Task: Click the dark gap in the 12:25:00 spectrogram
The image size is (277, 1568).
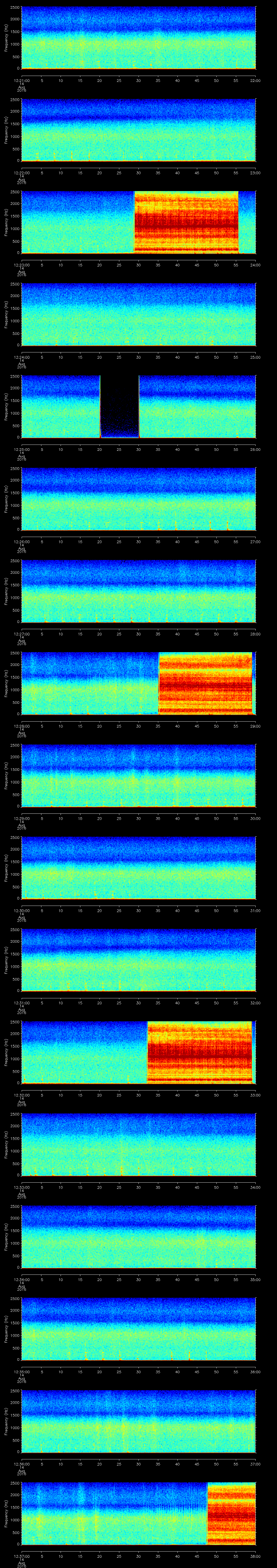Action: coord(119,407)
